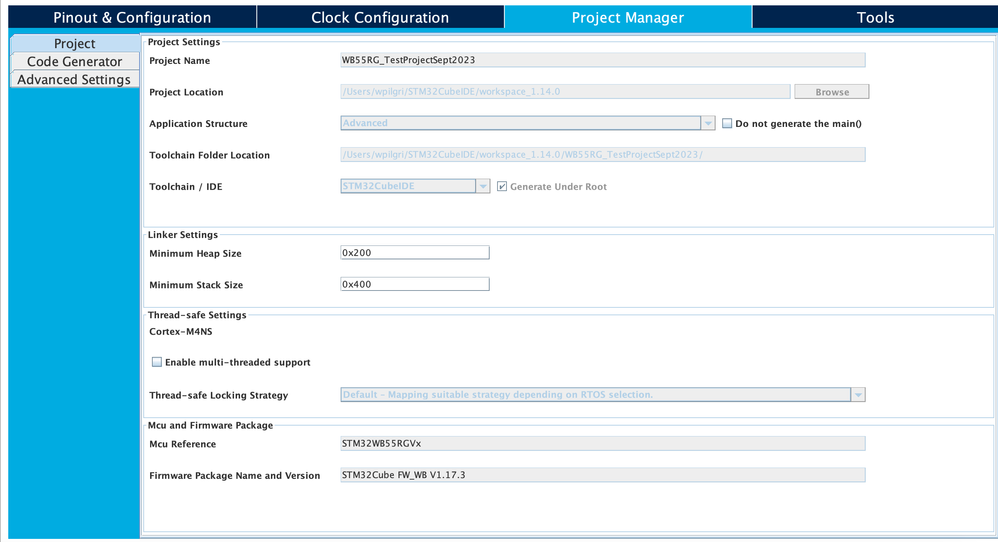
Task: Switch to Pinout & Configuration tab
Action: pos(132,17)
